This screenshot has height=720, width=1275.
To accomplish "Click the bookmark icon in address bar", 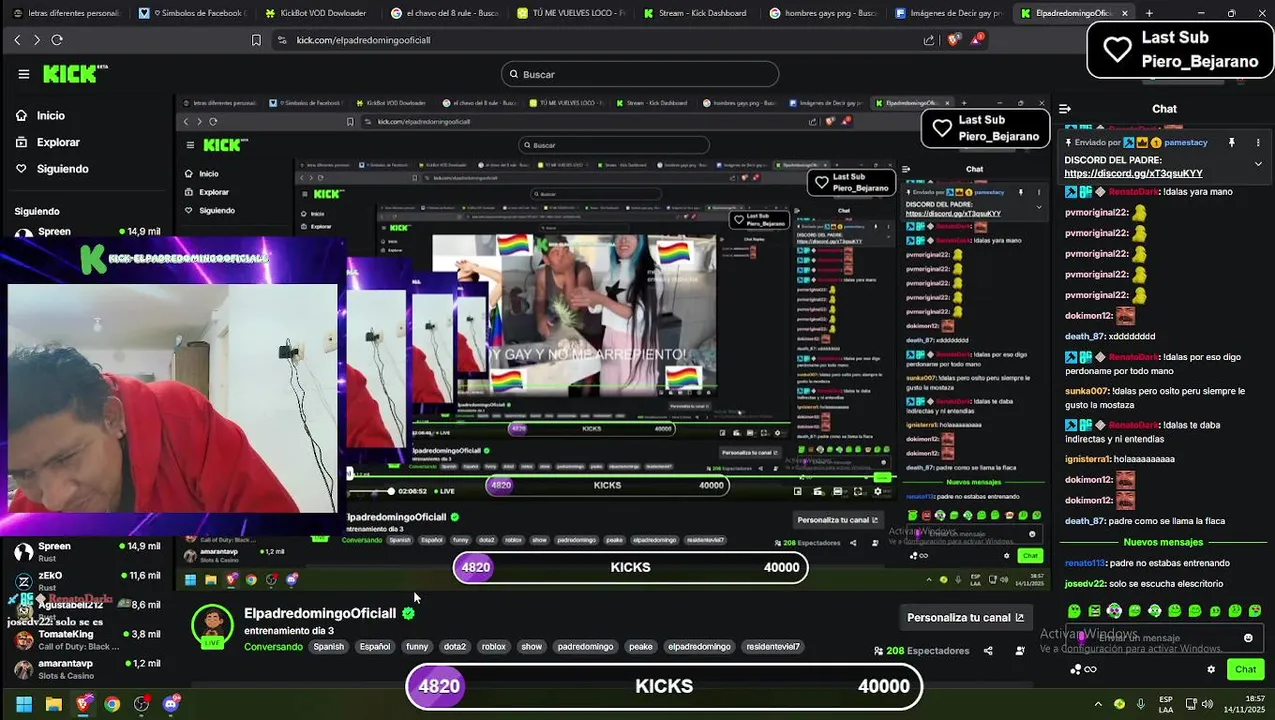I will tap(256, 40).
